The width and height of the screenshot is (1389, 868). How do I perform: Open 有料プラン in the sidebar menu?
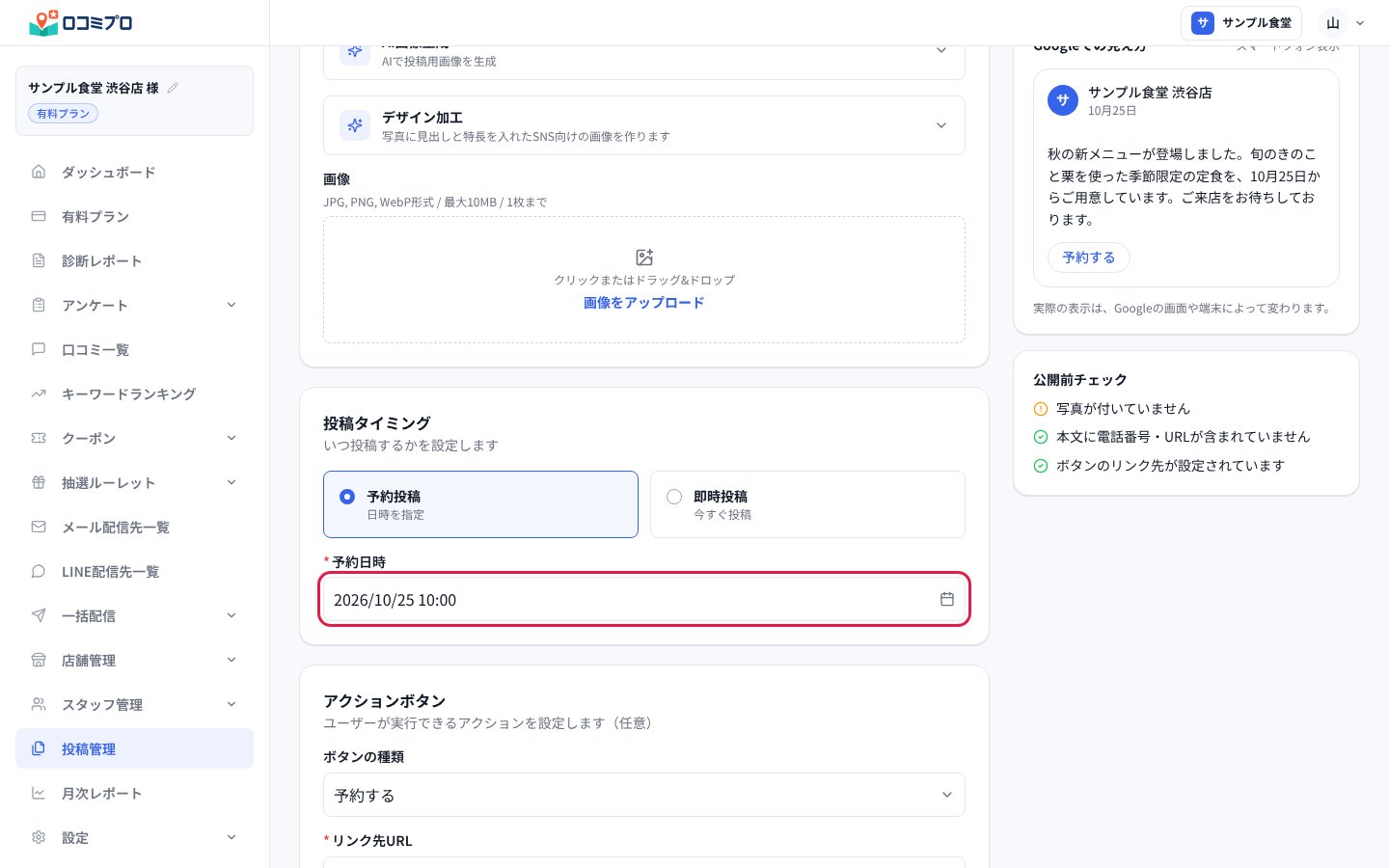click(134, 216)
